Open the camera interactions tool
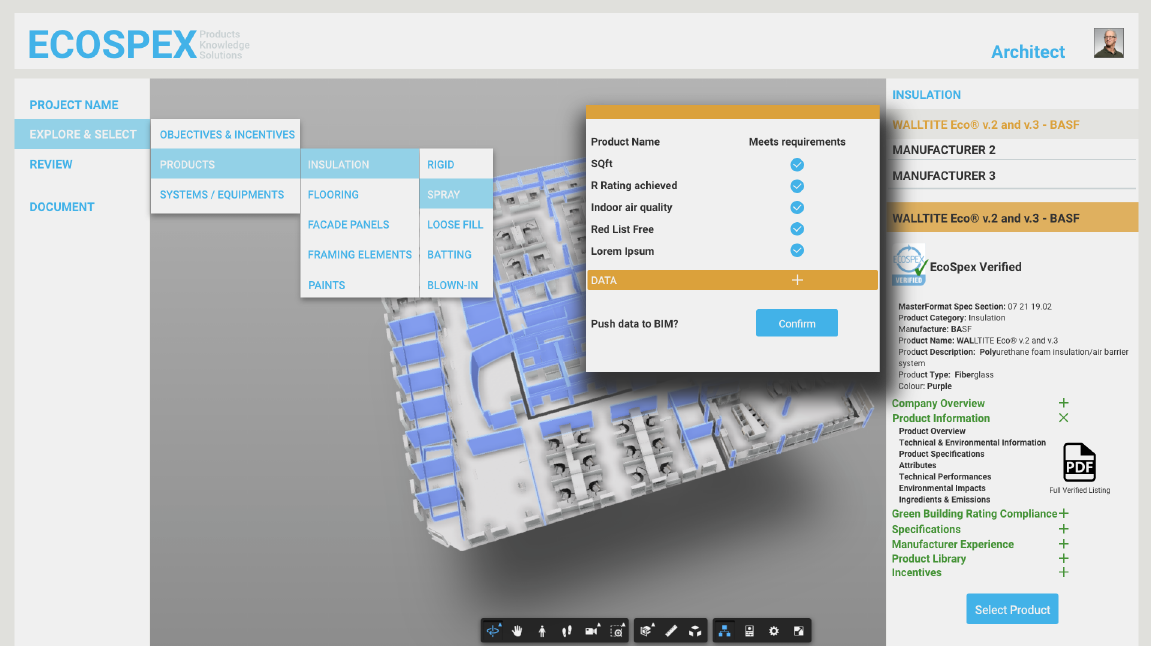1152x648 pixels. (x=591, y=630)
